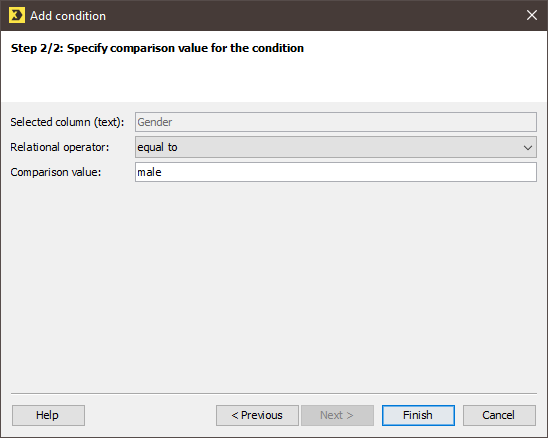
Task: Click the 'Add condition' window title
Action: [68, 16]
